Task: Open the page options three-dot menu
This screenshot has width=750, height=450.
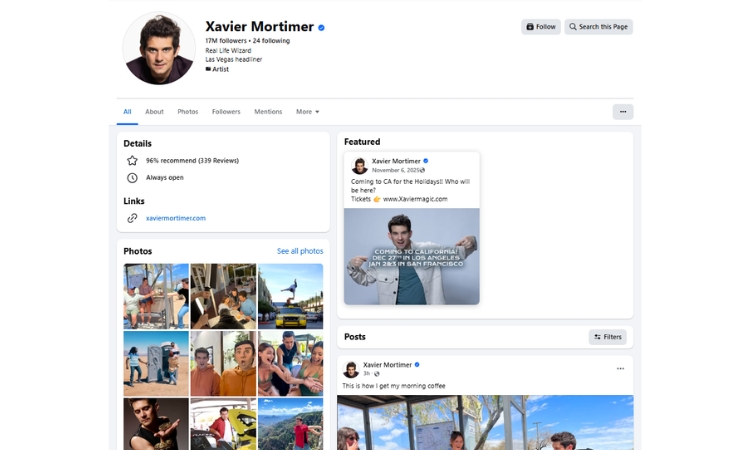Action: pyautogui.click(x=623, y=112)
